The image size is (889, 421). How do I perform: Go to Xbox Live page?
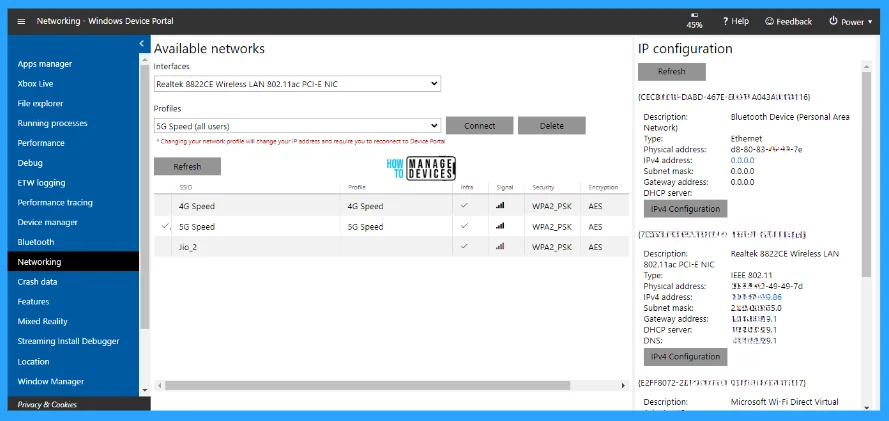click(35, 84)
